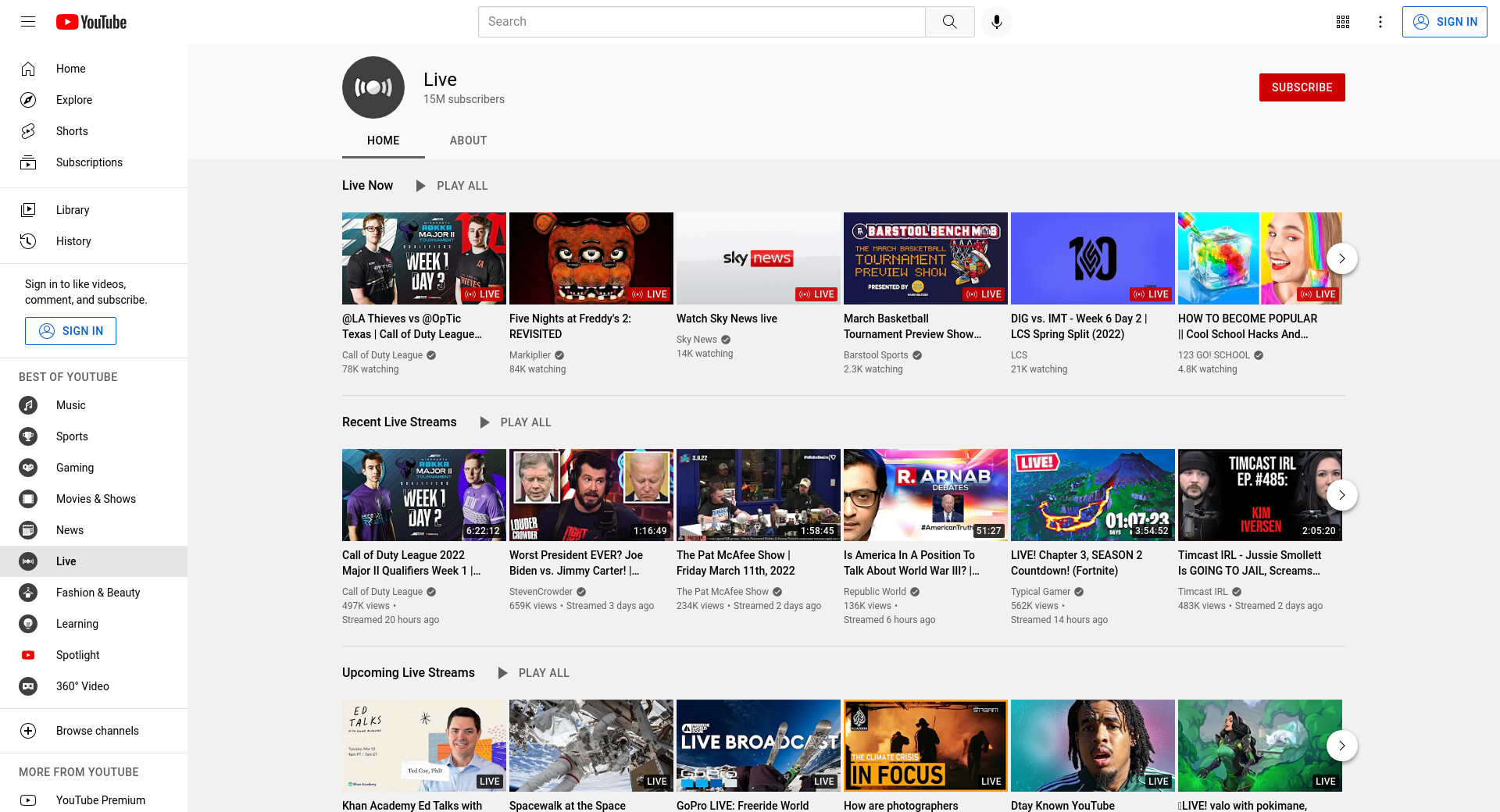Screen dimensions: 1500x812
Task: Click the Shorts icon in sidebar
Action: point(28,131)
